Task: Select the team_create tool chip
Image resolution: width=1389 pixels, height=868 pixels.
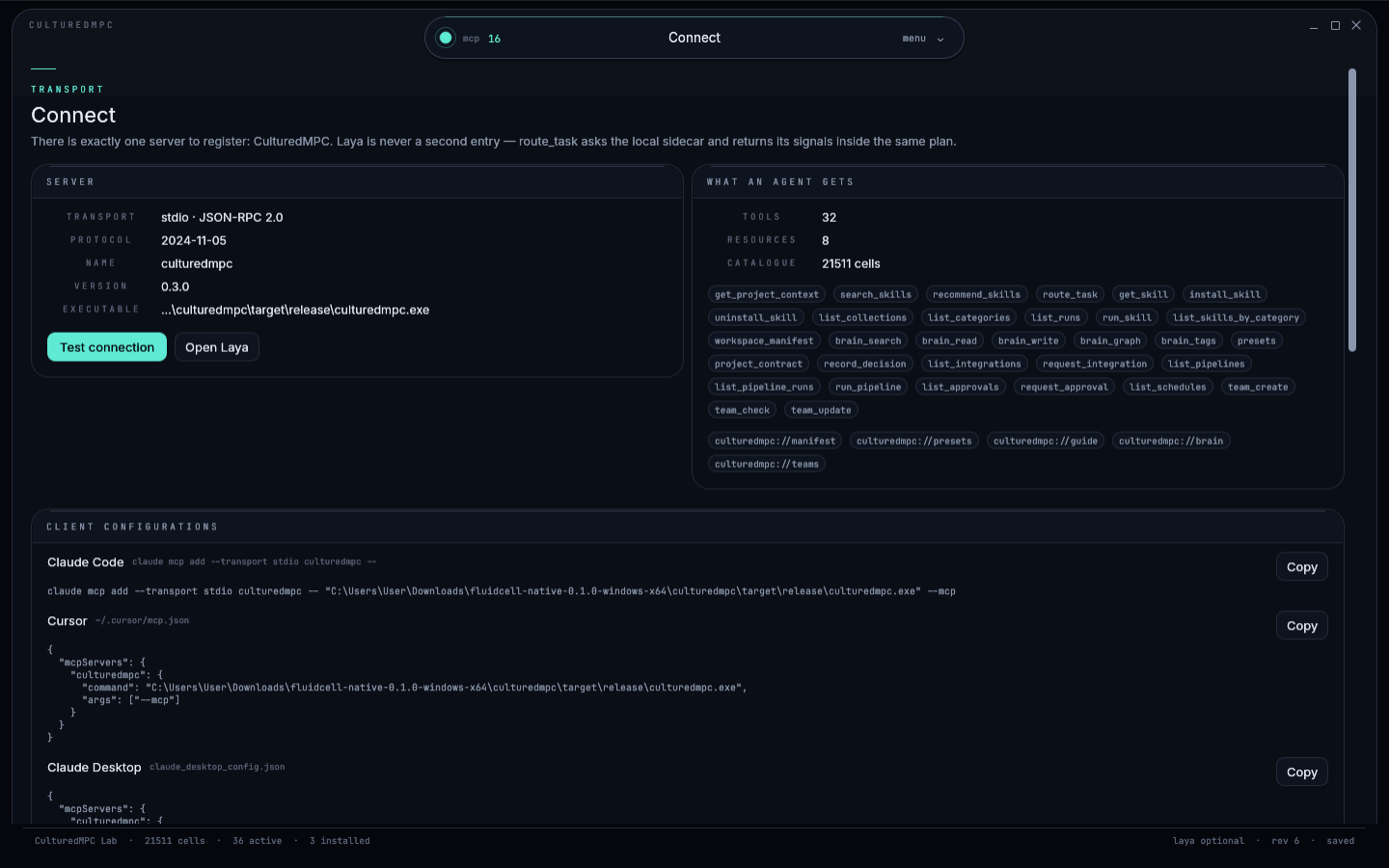Action: click(x=1258, y=387)
